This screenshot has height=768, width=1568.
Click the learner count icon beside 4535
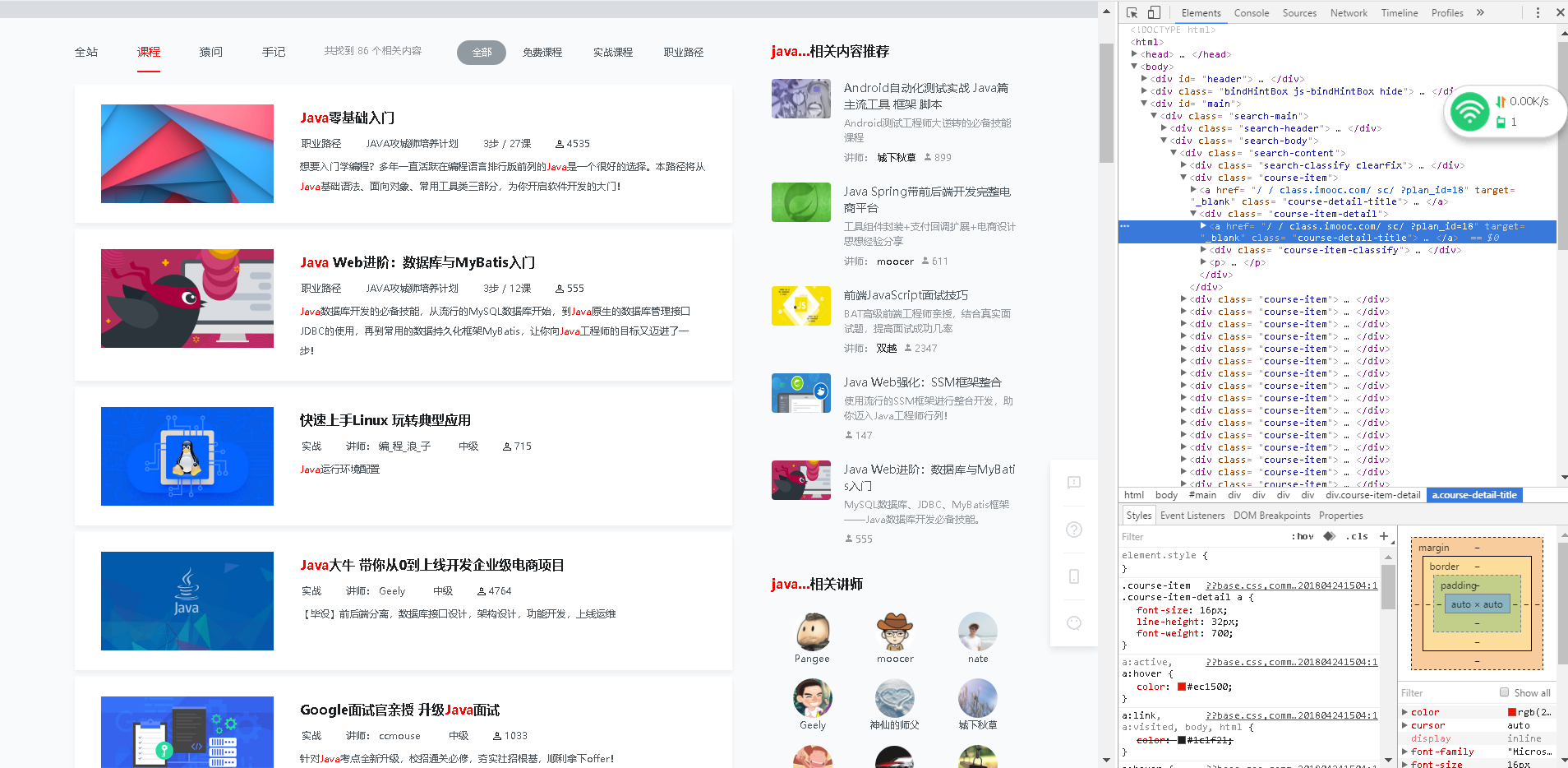(x=560, y=144)
